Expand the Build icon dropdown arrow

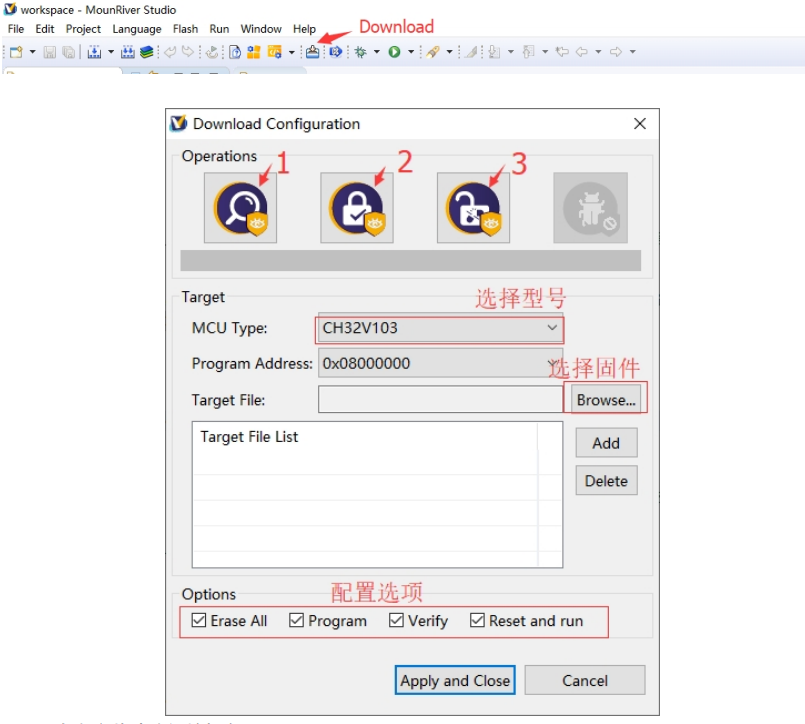coord(110,52)
